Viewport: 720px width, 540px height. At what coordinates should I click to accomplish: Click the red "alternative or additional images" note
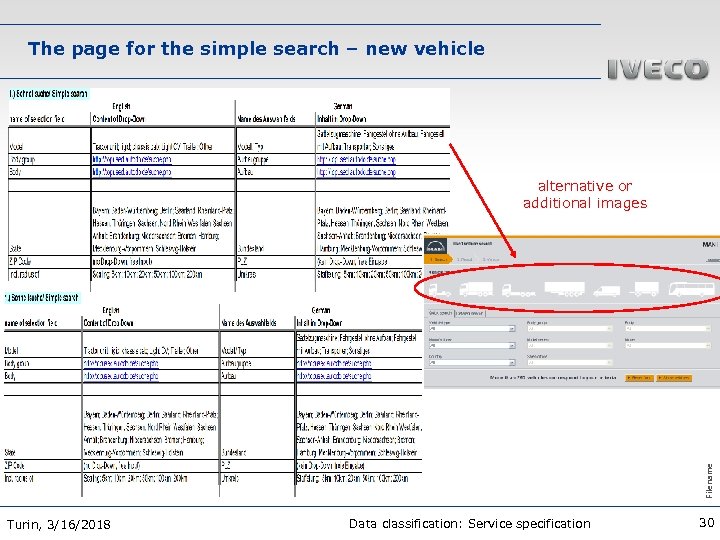(x=585, y=194)
